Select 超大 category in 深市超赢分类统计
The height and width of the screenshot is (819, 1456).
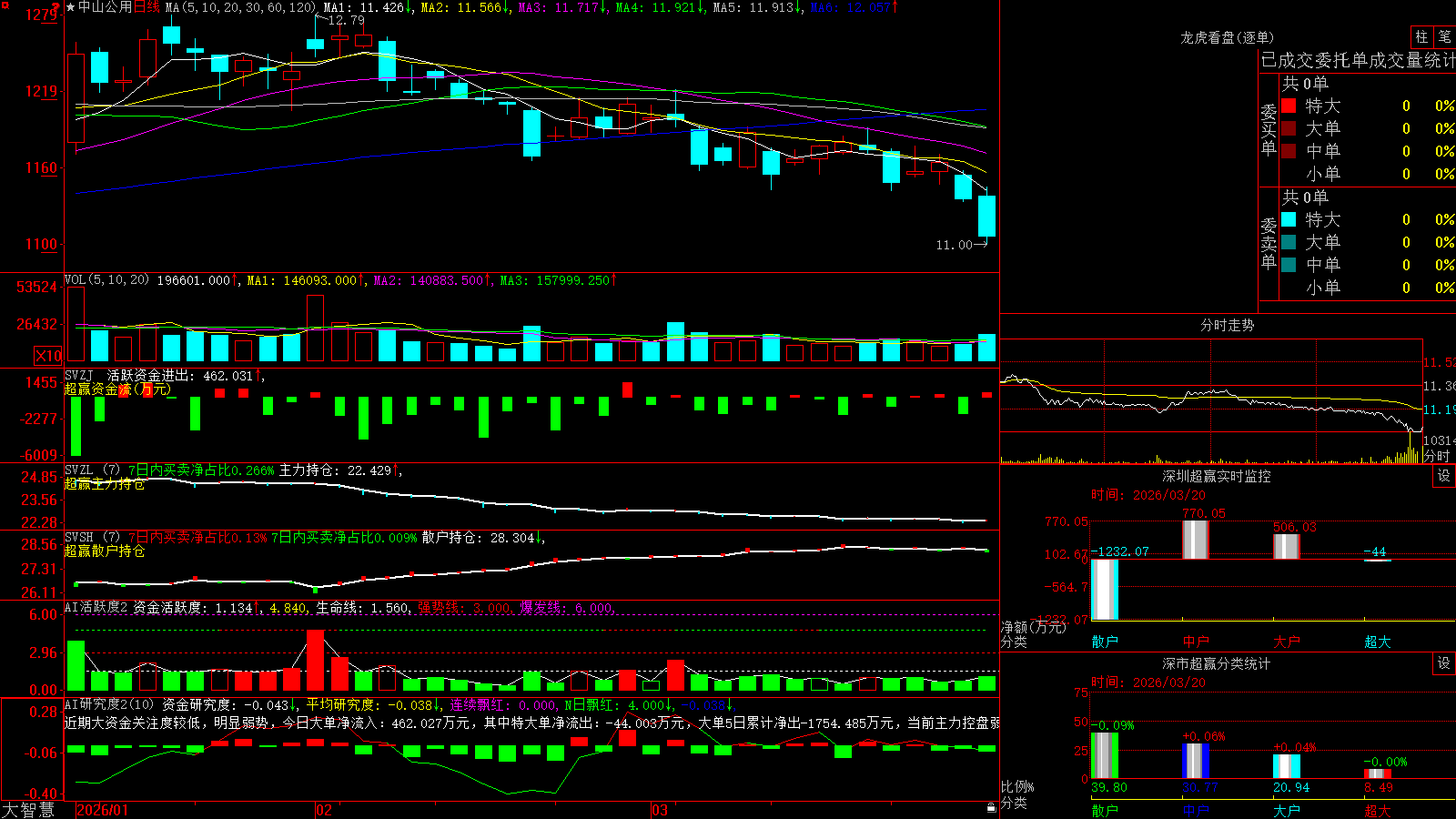(x=1378, y=810)
